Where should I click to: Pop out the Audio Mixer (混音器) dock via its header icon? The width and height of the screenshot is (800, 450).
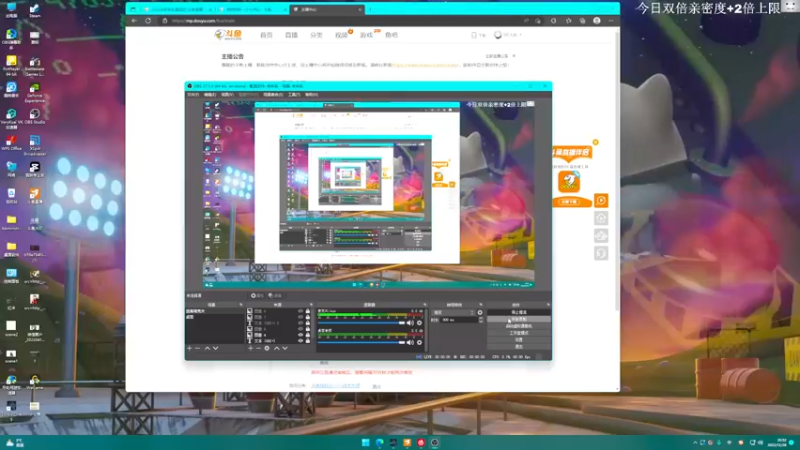(424, 305)
